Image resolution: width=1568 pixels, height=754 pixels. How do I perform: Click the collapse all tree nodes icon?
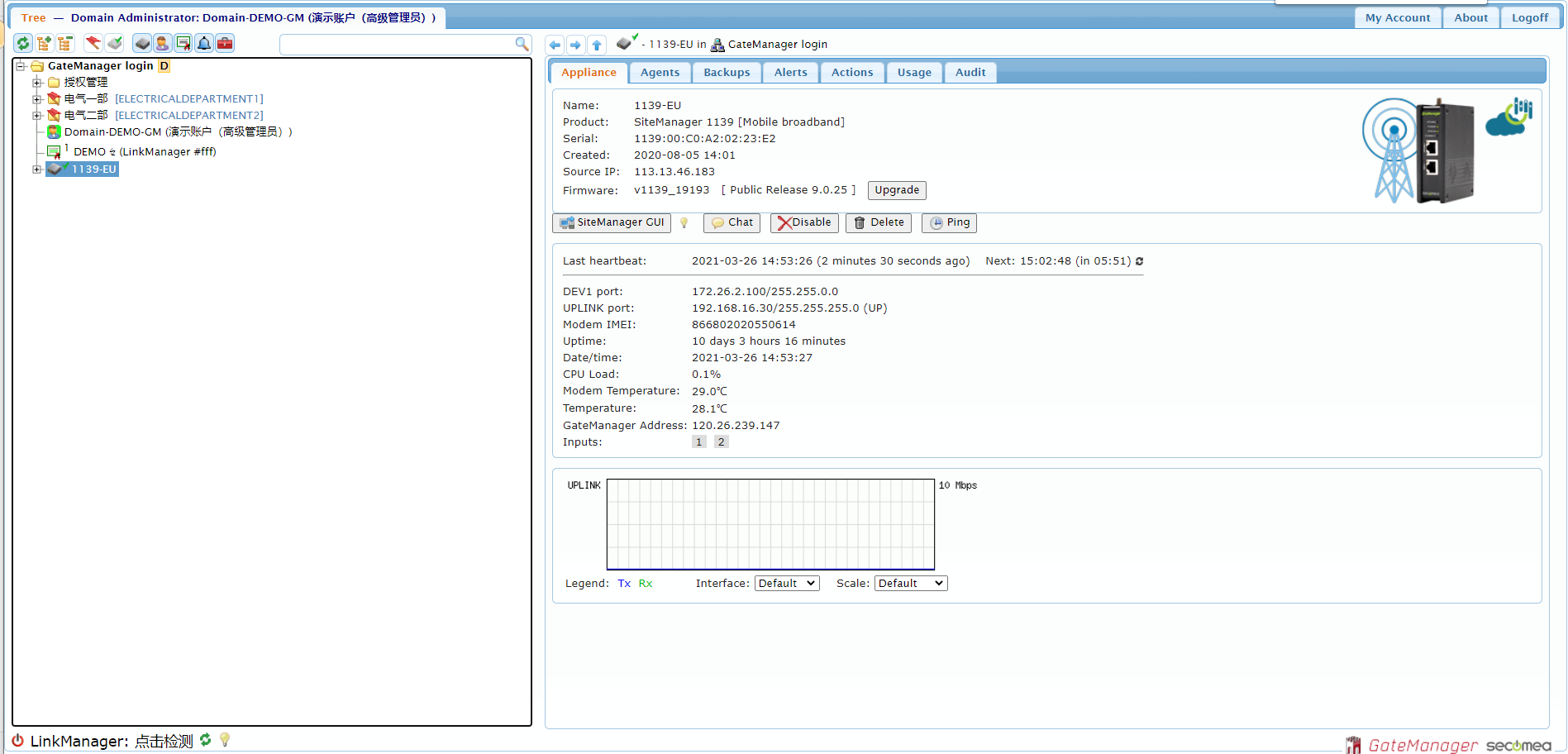click(65, 43)
